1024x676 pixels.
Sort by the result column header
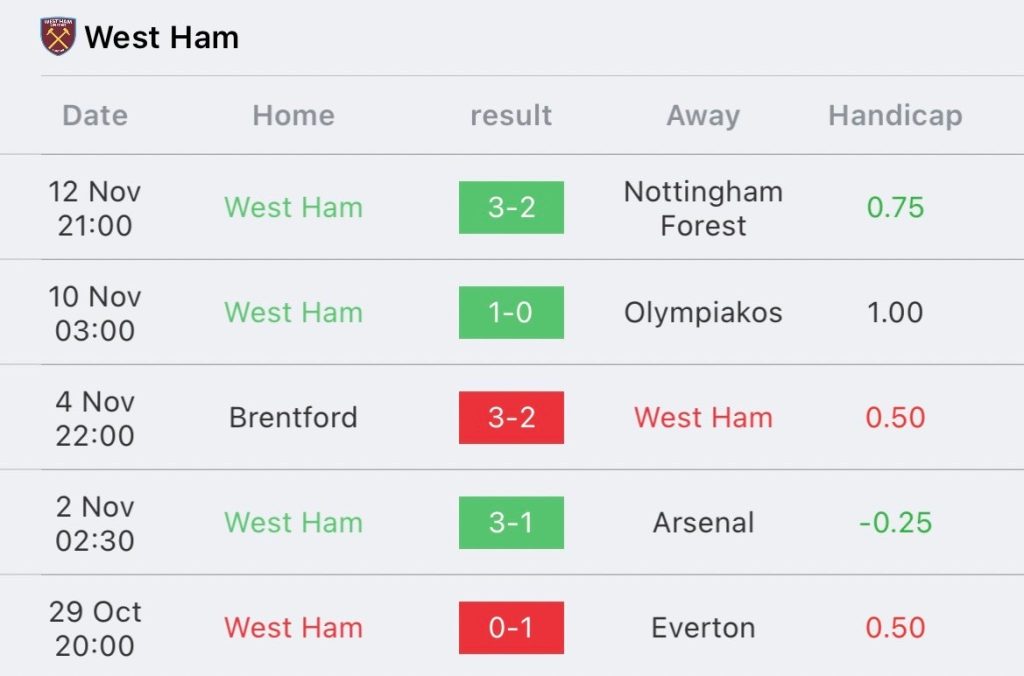(x=511, y=116)
